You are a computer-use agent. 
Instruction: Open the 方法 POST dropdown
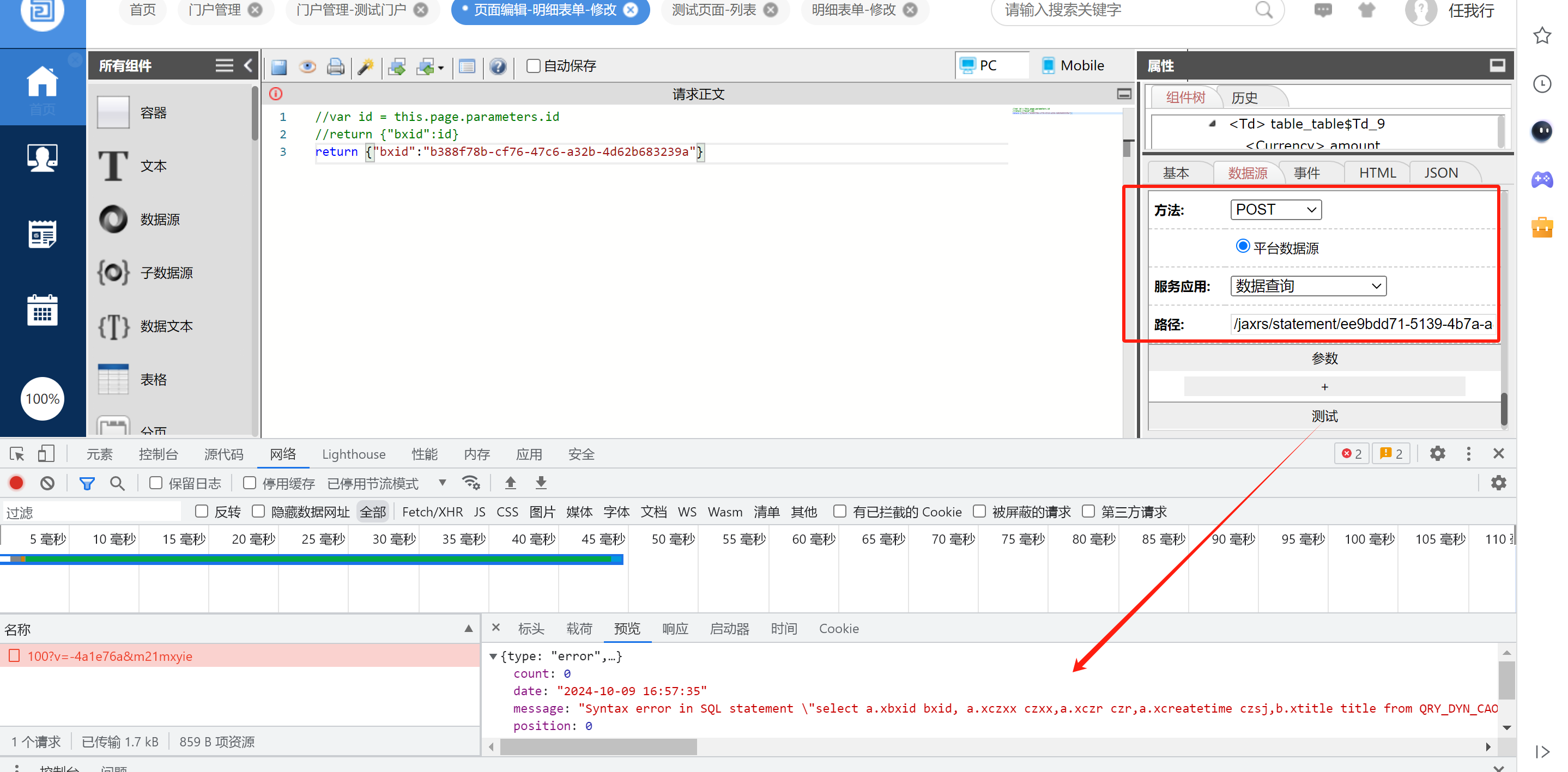point(1275,210)
